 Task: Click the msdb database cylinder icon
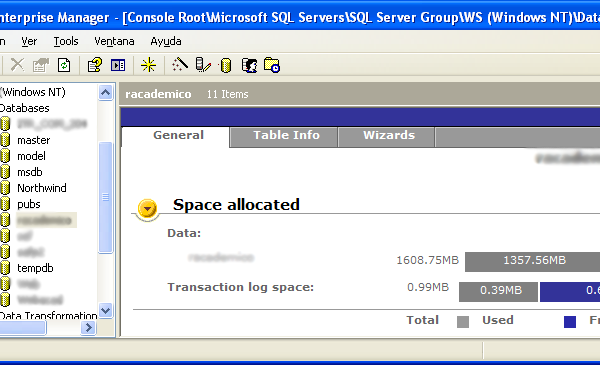pyautogui.click(x=5, y=172)
